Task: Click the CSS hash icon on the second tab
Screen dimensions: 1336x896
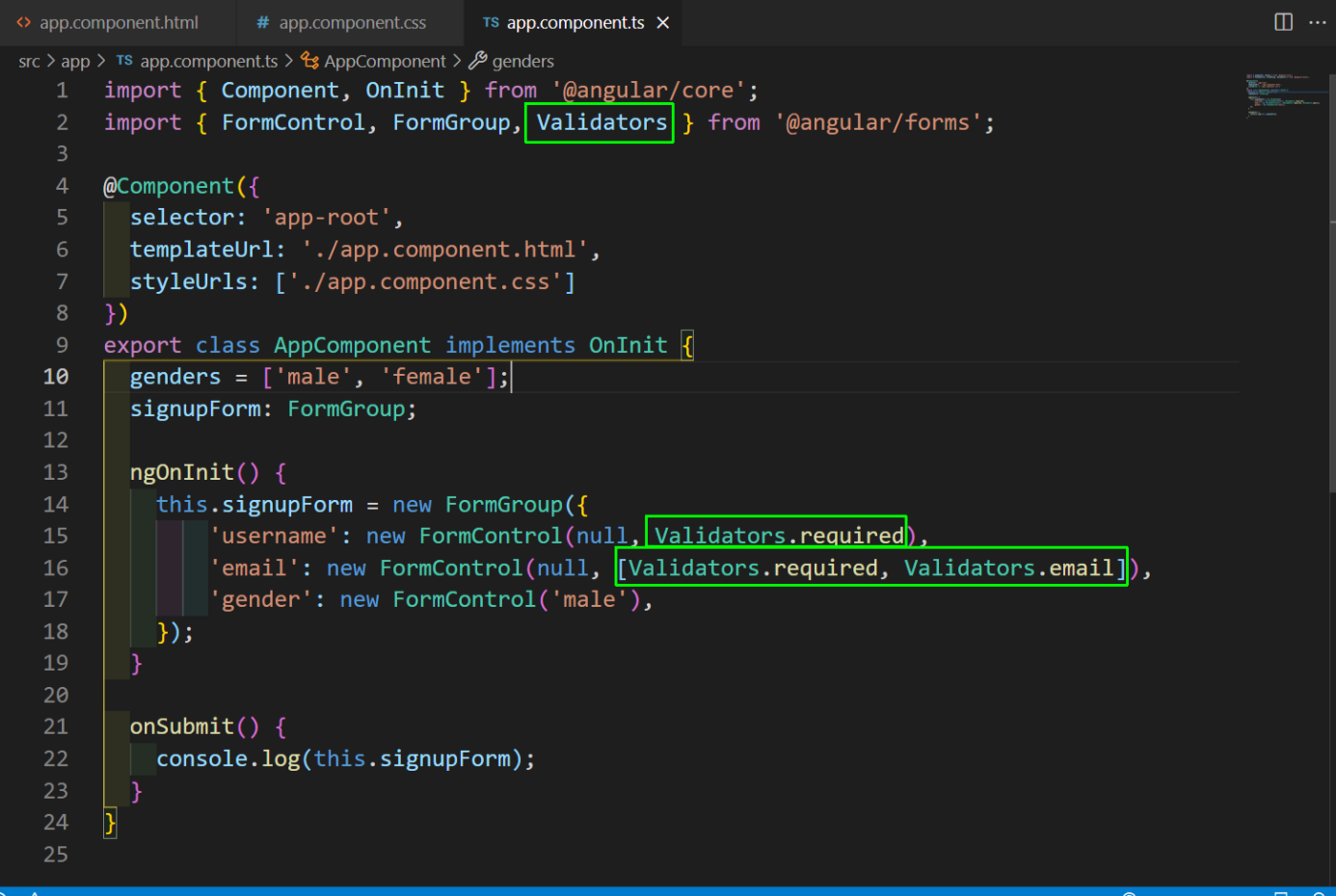Action: tap(262, 22)
